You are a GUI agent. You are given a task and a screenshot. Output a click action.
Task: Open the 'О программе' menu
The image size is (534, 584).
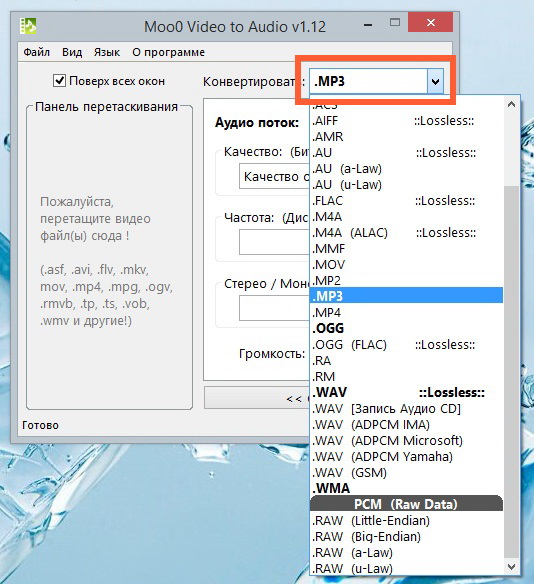tap(168, 52)
